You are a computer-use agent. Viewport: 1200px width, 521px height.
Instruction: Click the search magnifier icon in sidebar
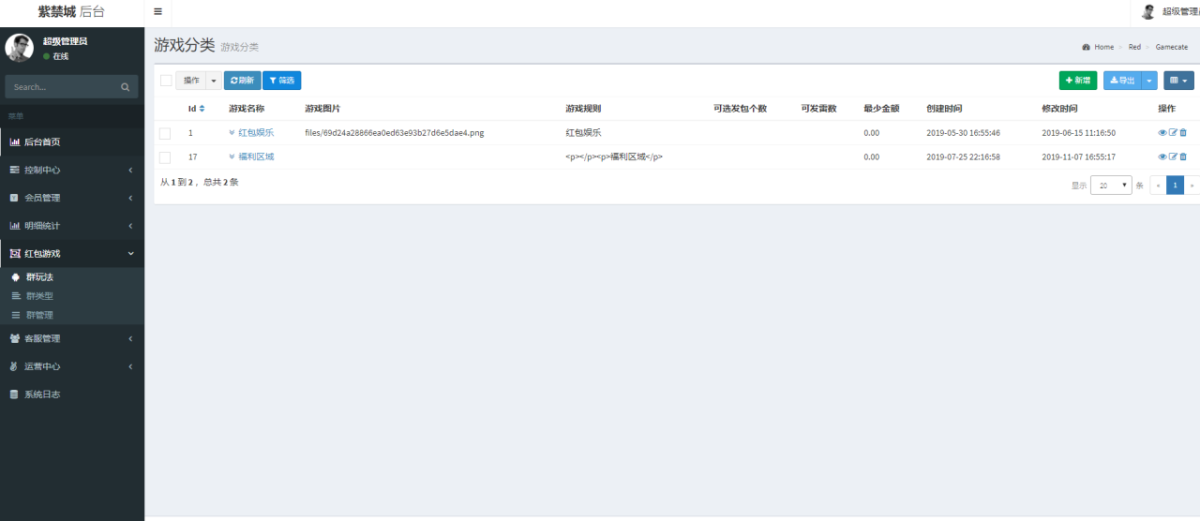pyautogui.click(x=125, y=87)
